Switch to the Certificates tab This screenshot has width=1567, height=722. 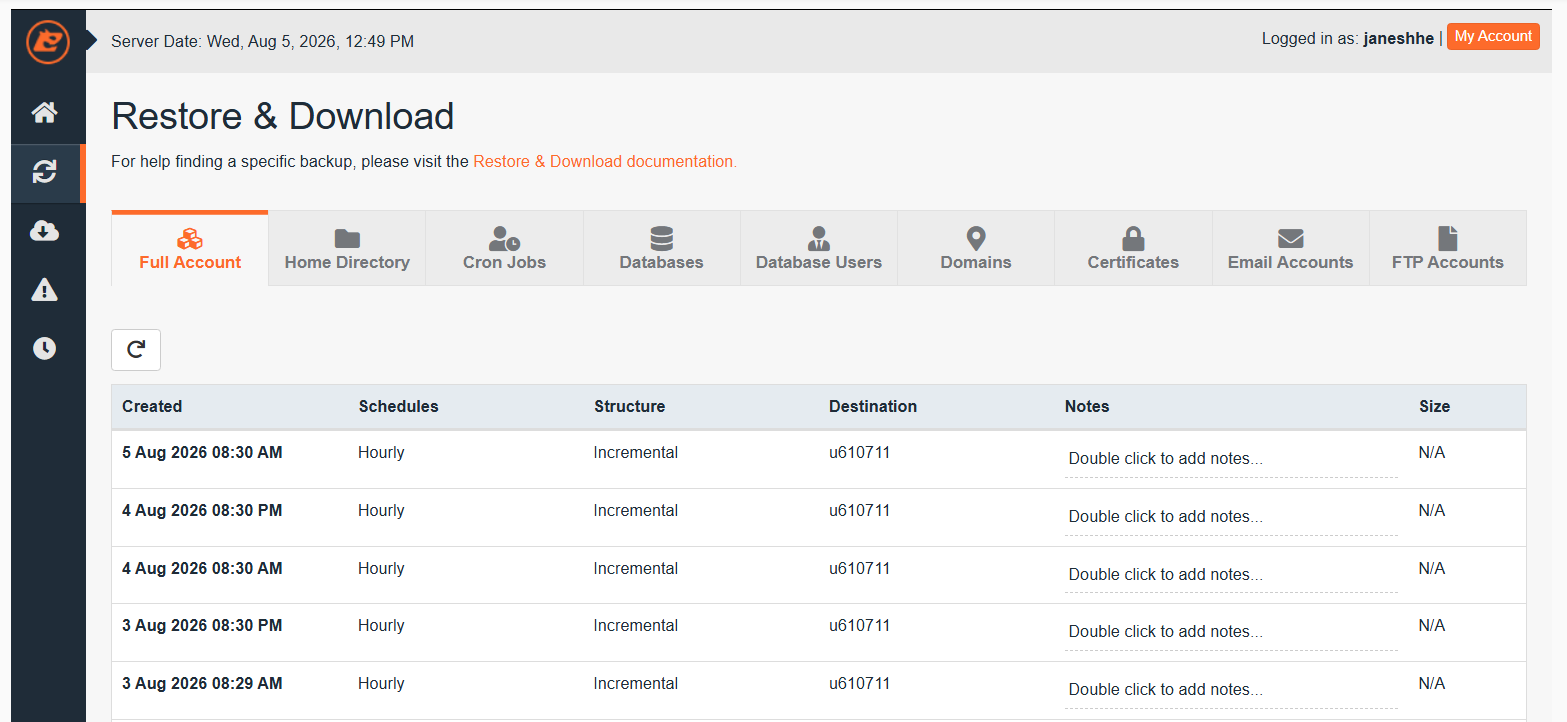[x=1133, y=248]
